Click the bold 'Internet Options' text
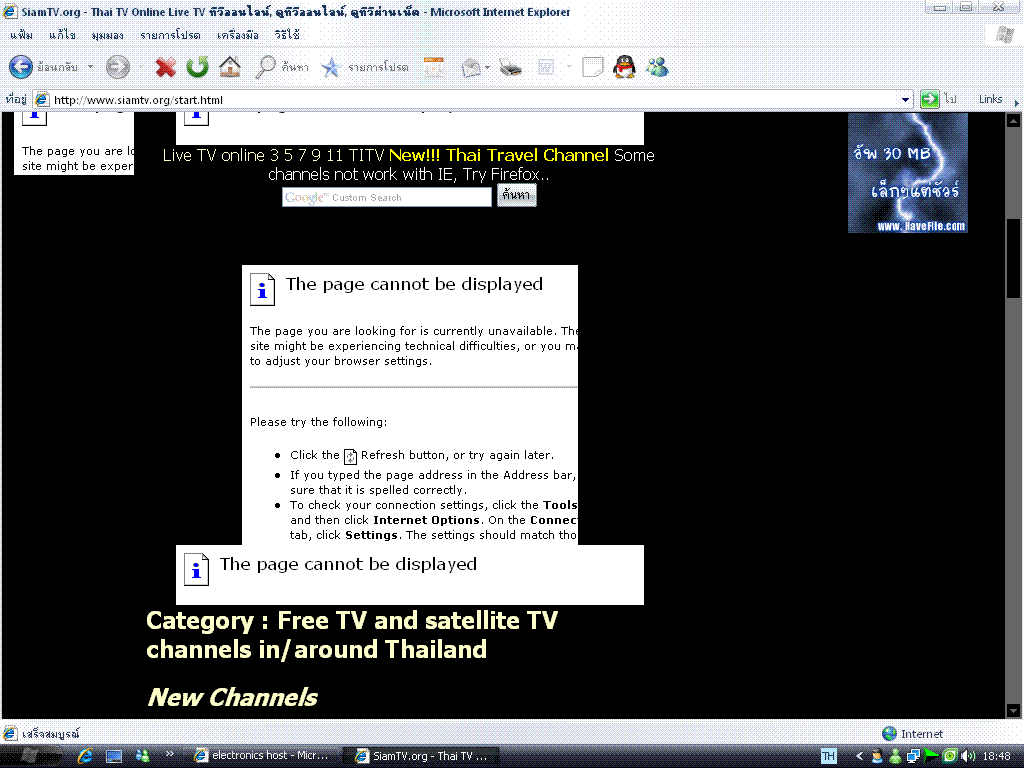 coord(426,520)
